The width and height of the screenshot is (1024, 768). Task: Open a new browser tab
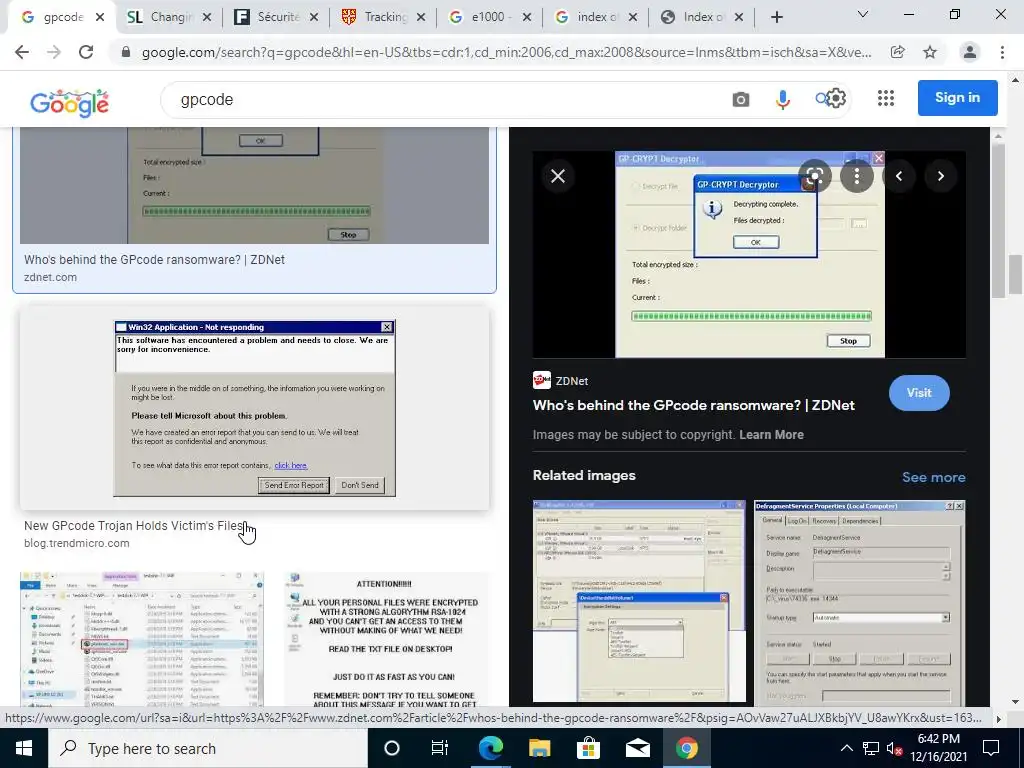[x=776, y=18]
